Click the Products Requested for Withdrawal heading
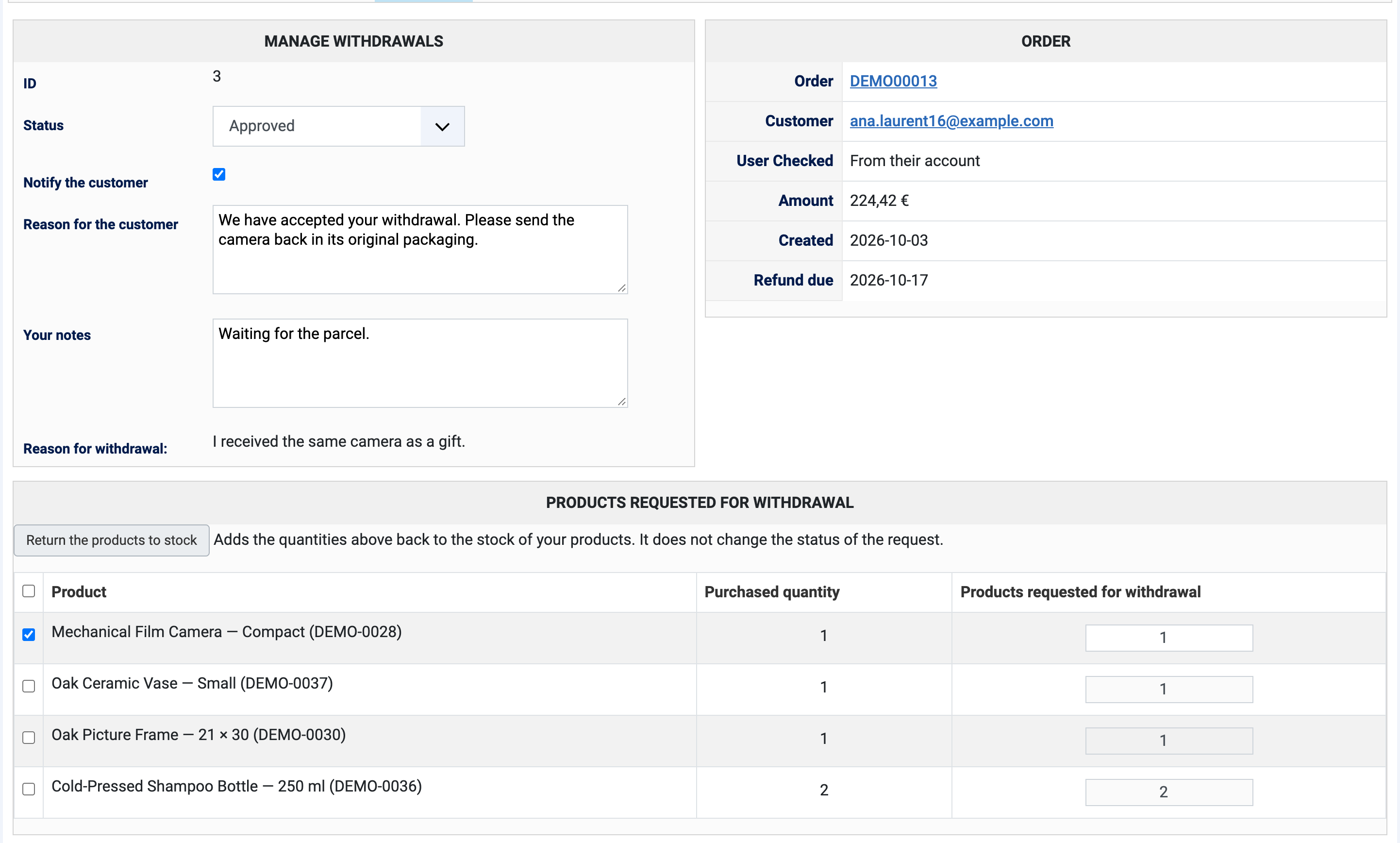Viewport: 1400px width, 843px height. click(700, 503)
